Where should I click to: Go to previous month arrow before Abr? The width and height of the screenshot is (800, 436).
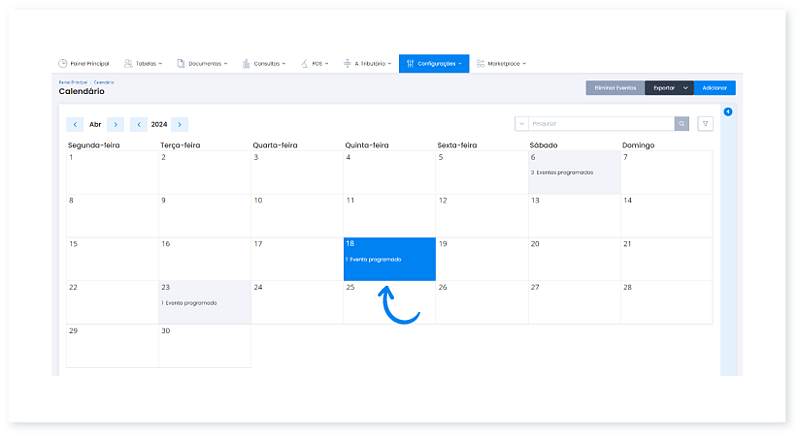75,124
